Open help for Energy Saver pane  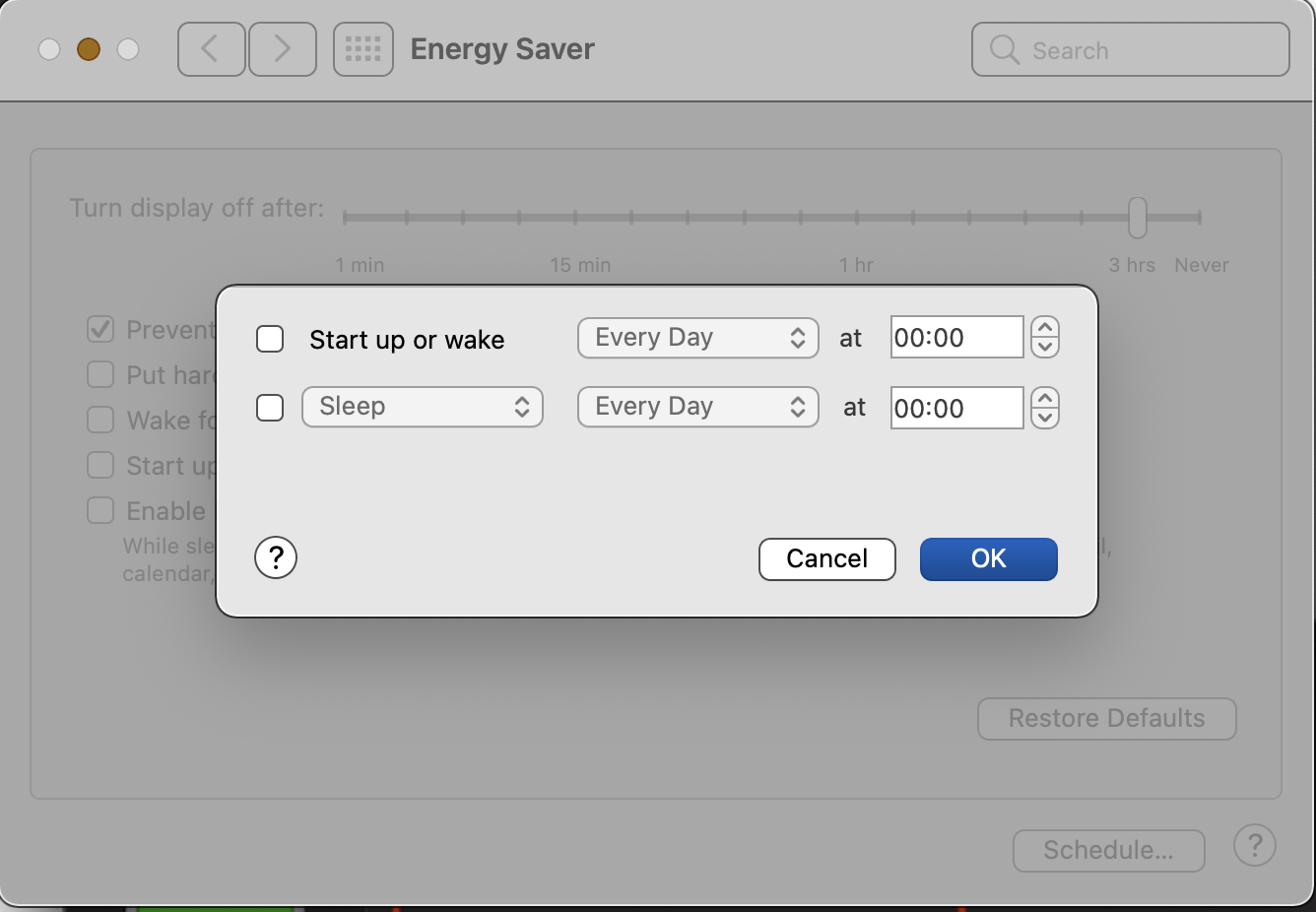point(1254,846)
